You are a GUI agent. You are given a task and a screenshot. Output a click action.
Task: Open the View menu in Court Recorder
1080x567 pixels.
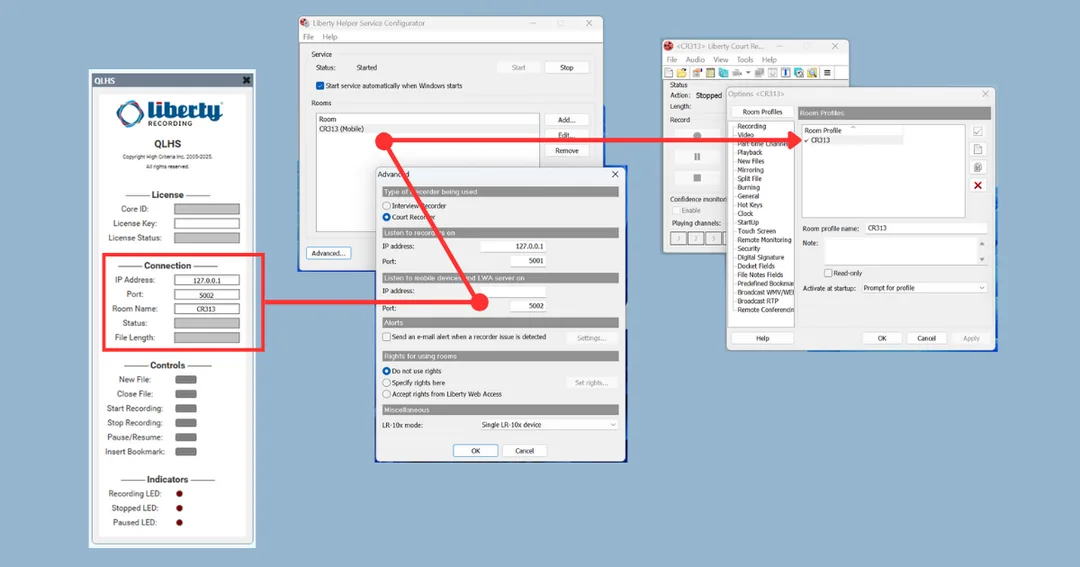[720, 60]
